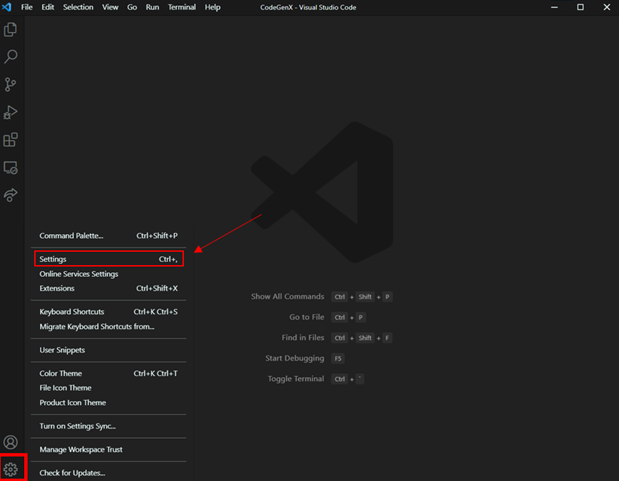The image size is (619, 481).
Task: Select Check for Updates...
Action: pyautogui.click(x=109, y=473)
